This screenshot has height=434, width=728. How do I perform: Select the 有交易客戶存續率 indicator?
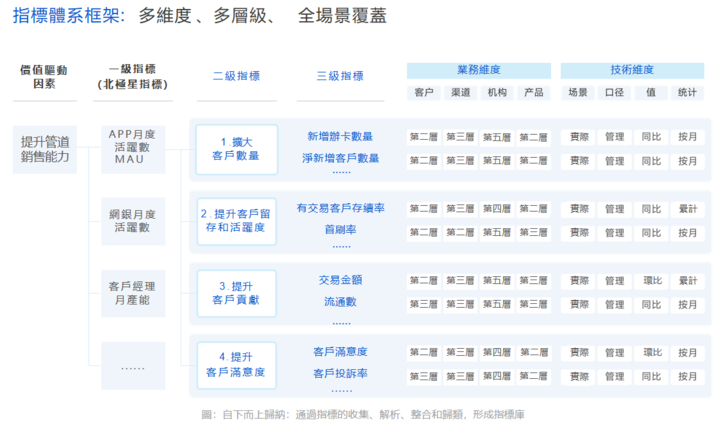[x=340, y=208]
